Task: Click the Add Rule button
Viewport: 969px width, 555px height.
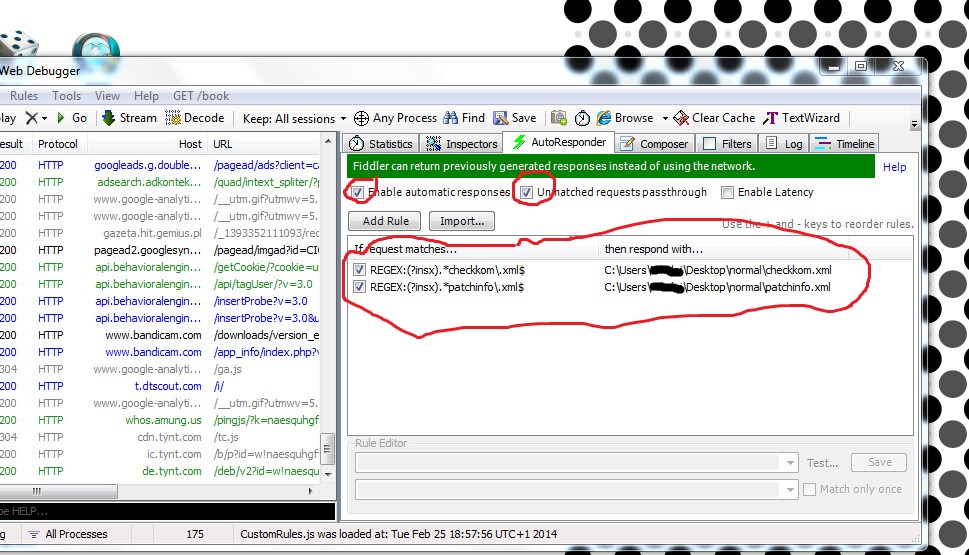Action: coord(384,221)
